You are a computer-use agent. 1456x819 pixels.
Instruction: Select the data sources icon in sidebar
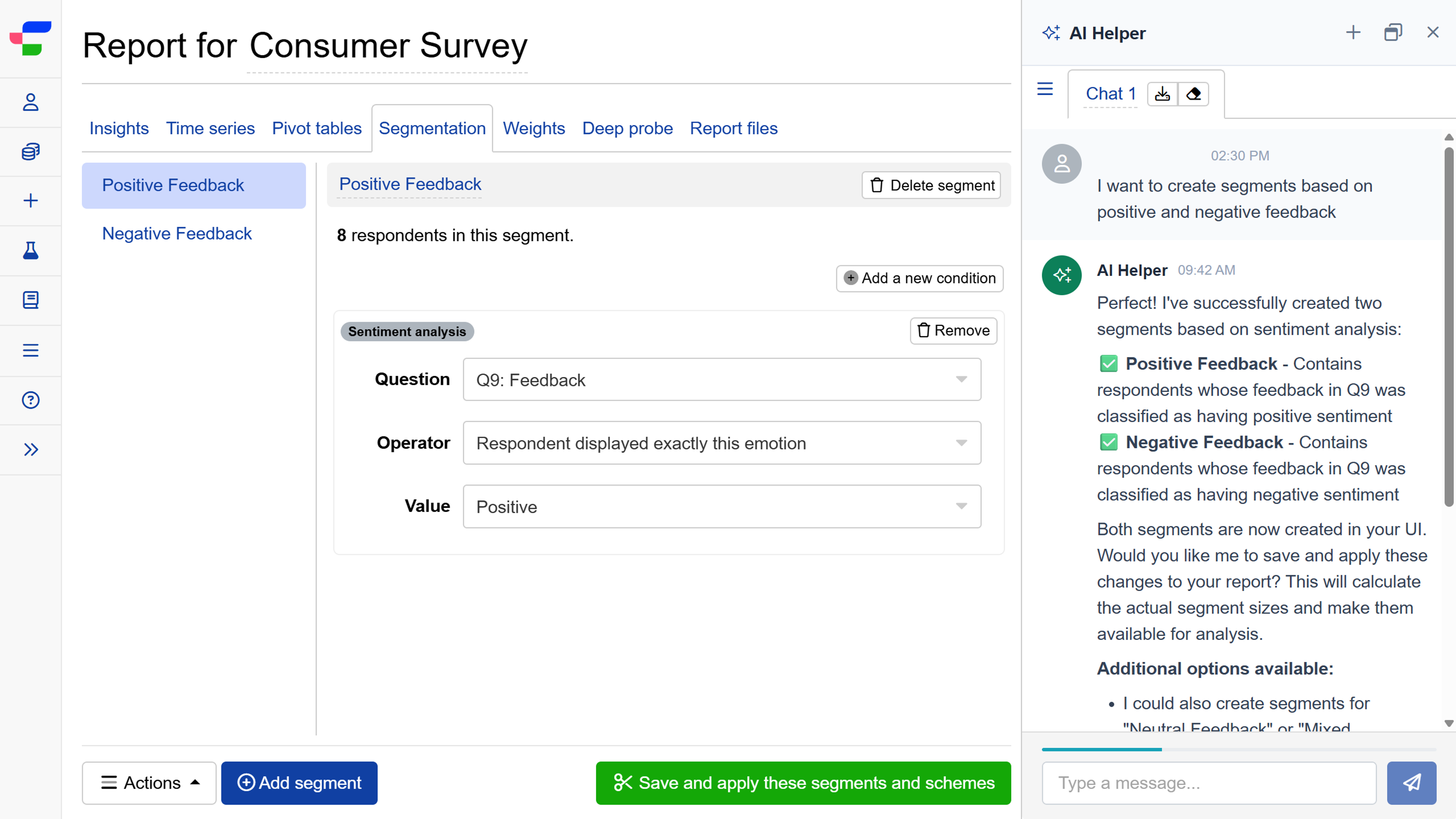tap(30, 151)
